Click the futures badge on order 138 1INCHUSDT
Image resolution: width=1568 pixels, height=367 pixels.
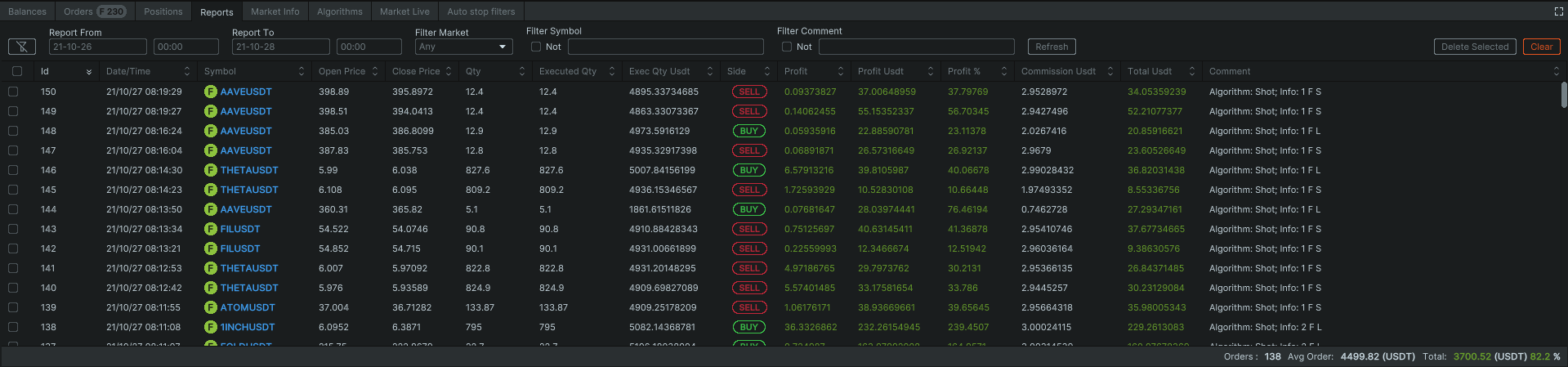pyautogui.click(x=210, y=327)
